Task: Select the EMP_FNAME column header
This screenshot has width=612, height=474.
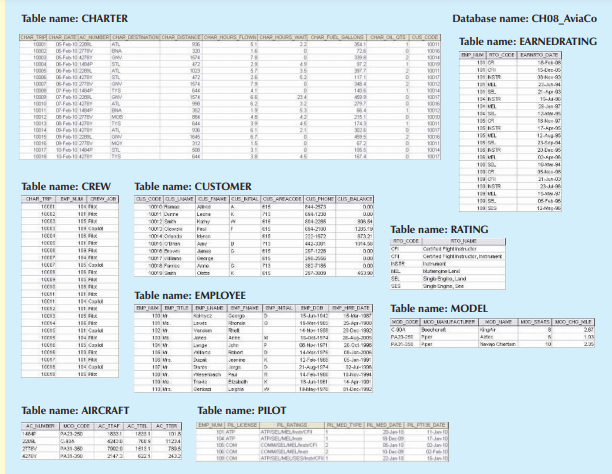Action: click(x=245, y=308)
